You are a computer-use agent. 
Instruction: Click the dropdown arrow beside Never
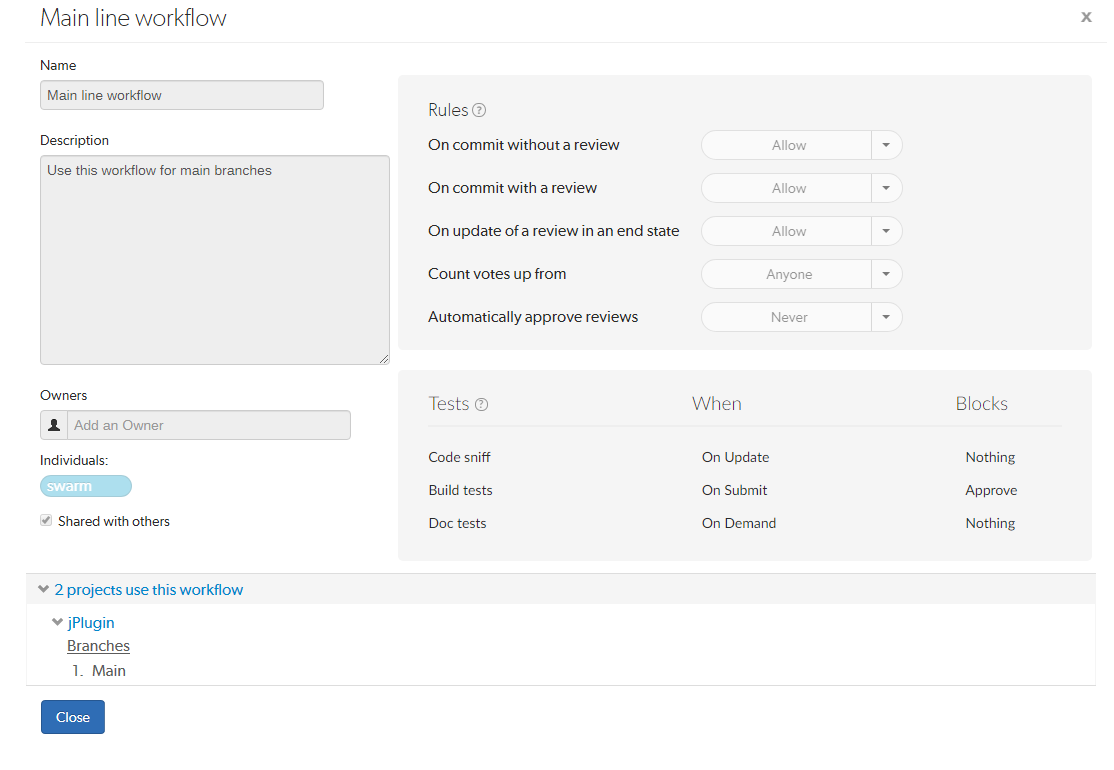click(886, 317)
